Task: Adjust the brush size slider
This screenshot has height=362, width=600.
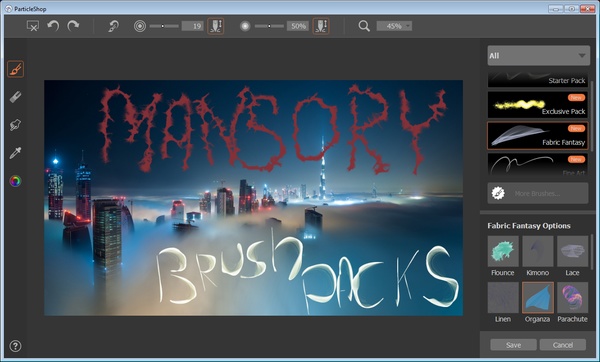Action: tap(164, 26)
